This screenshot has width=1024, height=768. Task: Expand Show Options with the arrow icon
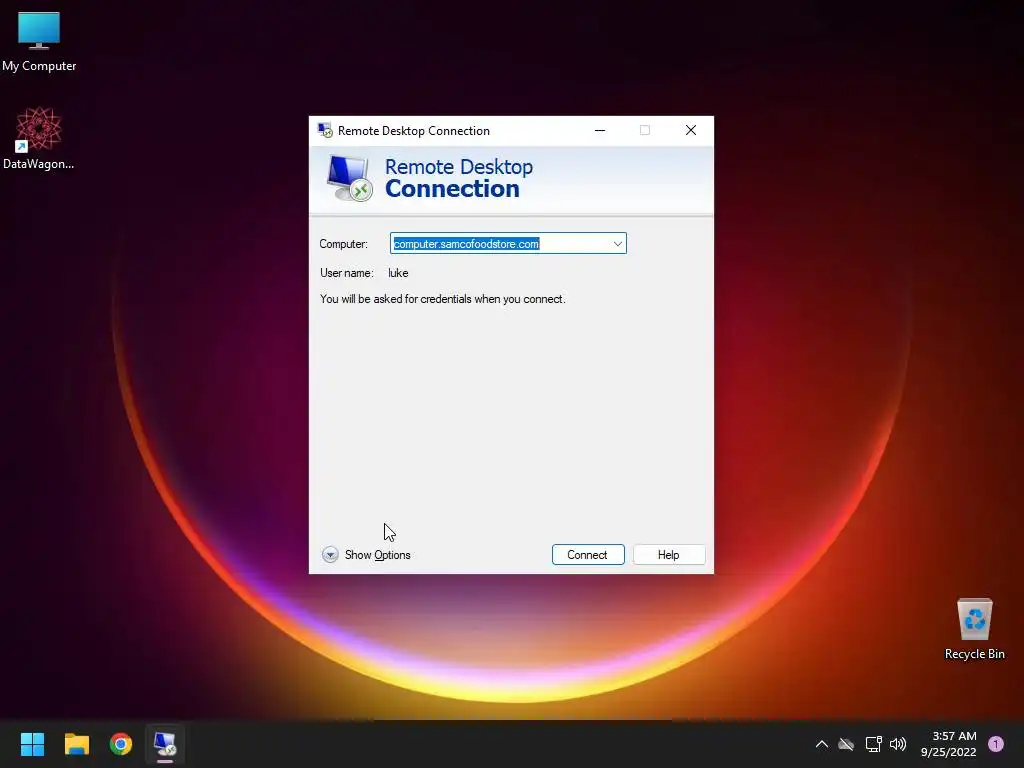click(330, 554)
